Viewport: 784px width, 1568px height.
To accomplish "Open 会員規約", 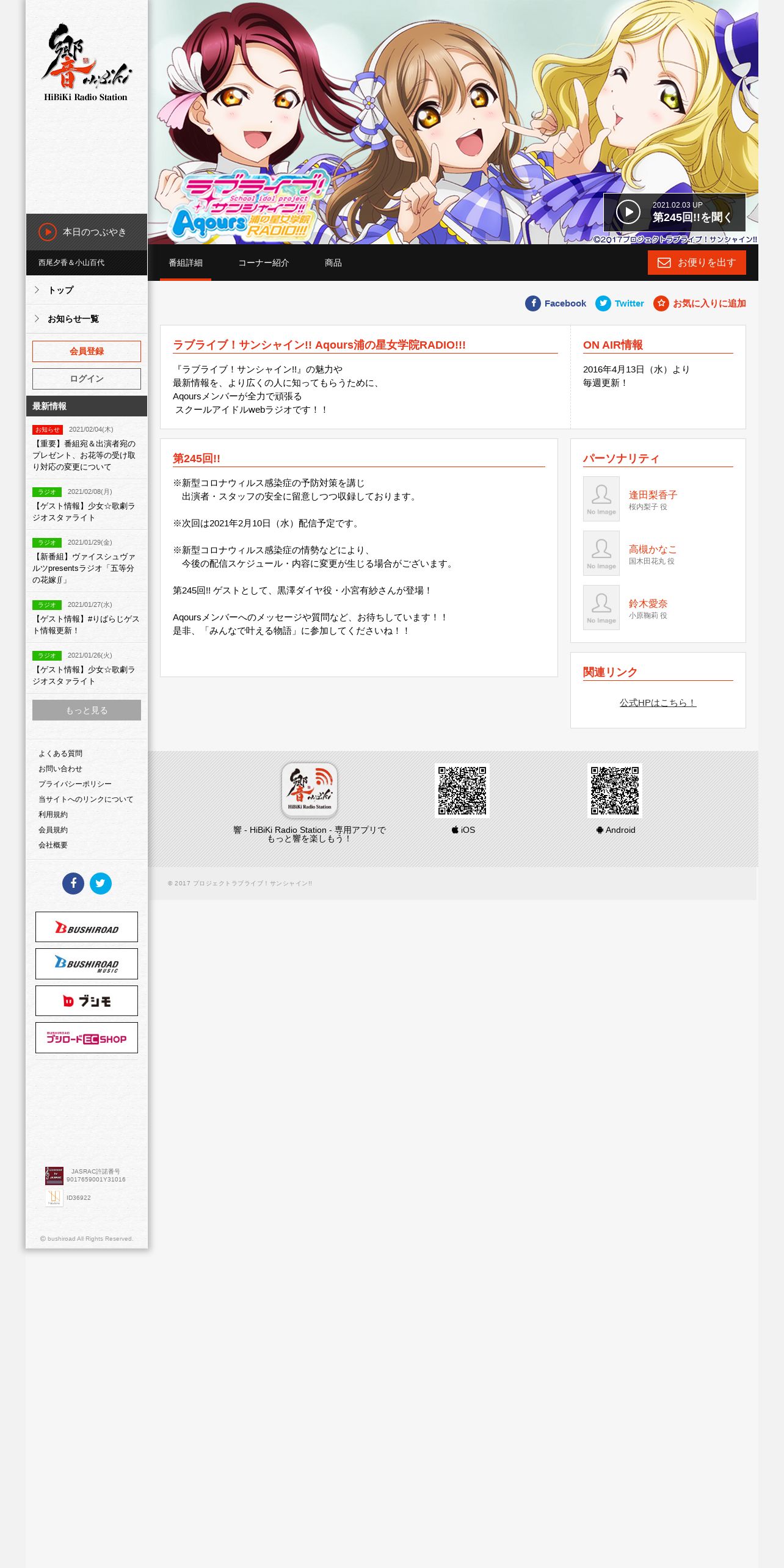I will [x=53, y=830].
